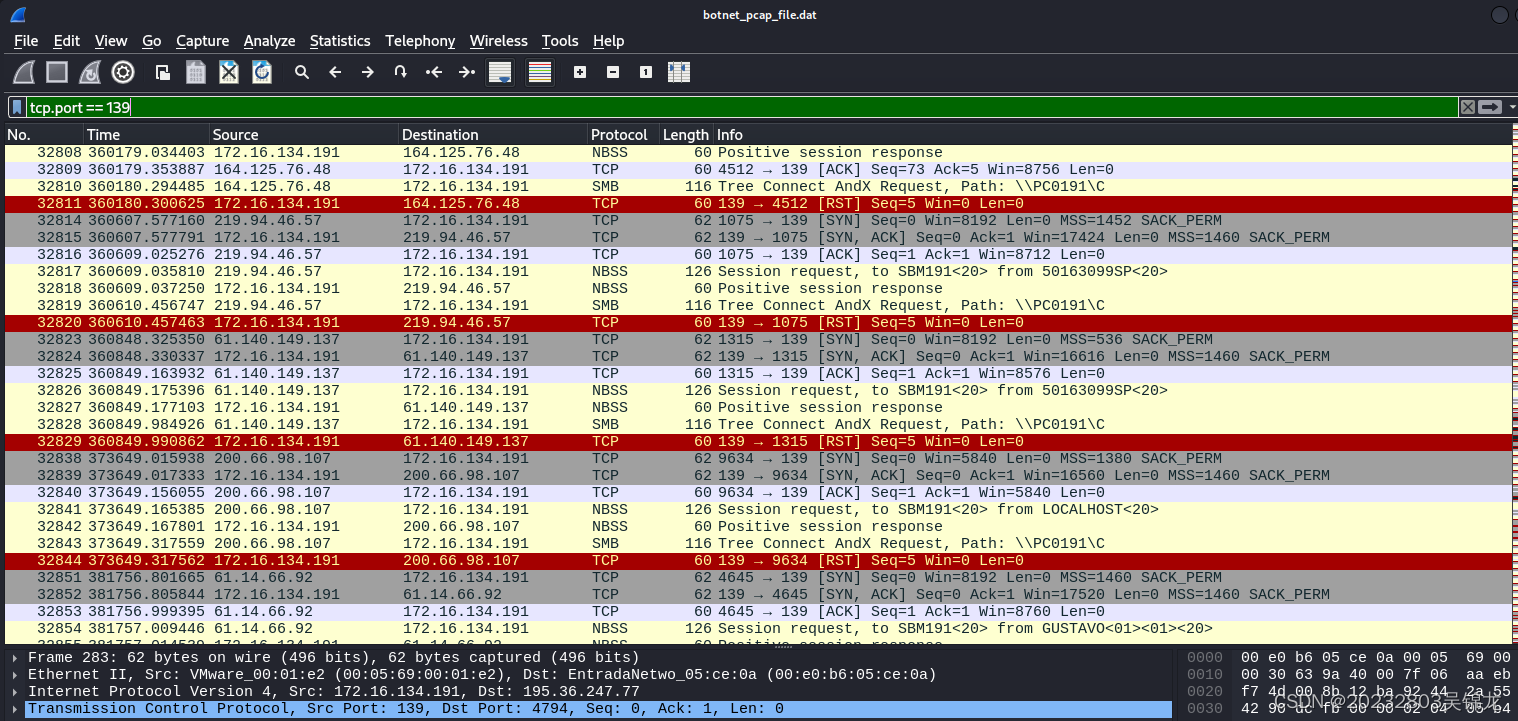1518x721 pixels.
Task: Expand Internet Protocol Version 4 row
Action: point(14,692)
